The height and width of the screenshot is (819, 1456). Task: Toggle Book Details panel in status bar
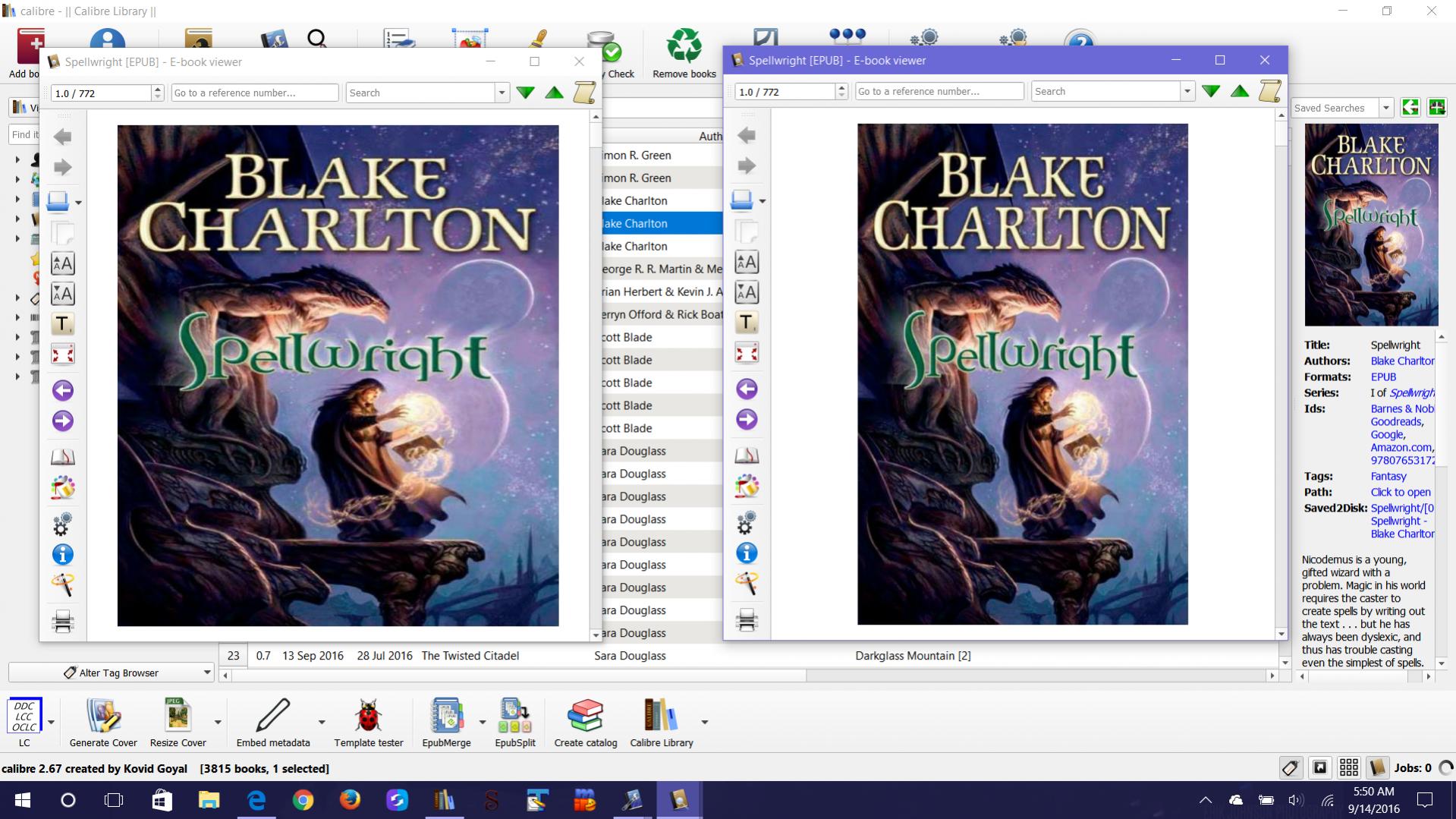pyautogui.click(x=1377, y=768)
